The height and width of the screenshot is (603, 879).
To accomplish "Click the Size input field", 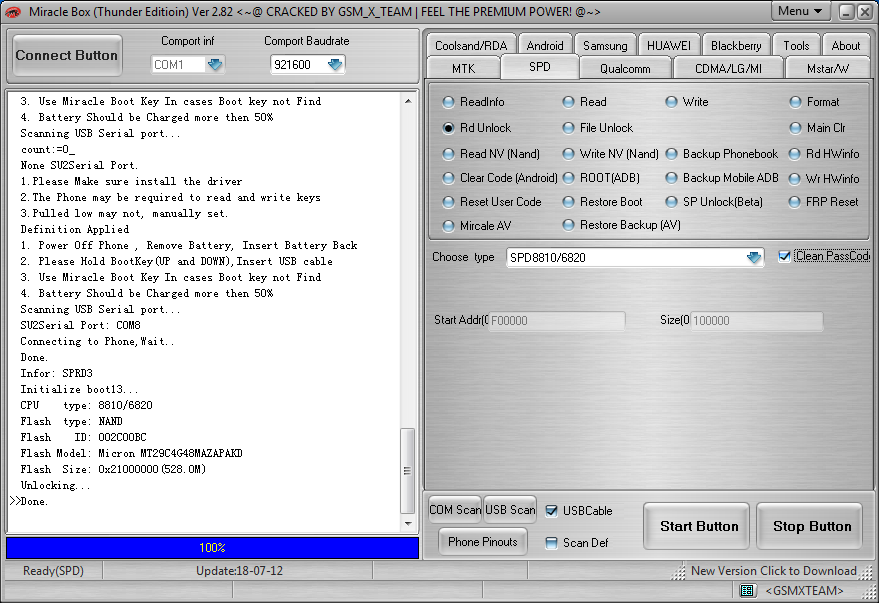I will pyautogui.click(x=756, y=321).
